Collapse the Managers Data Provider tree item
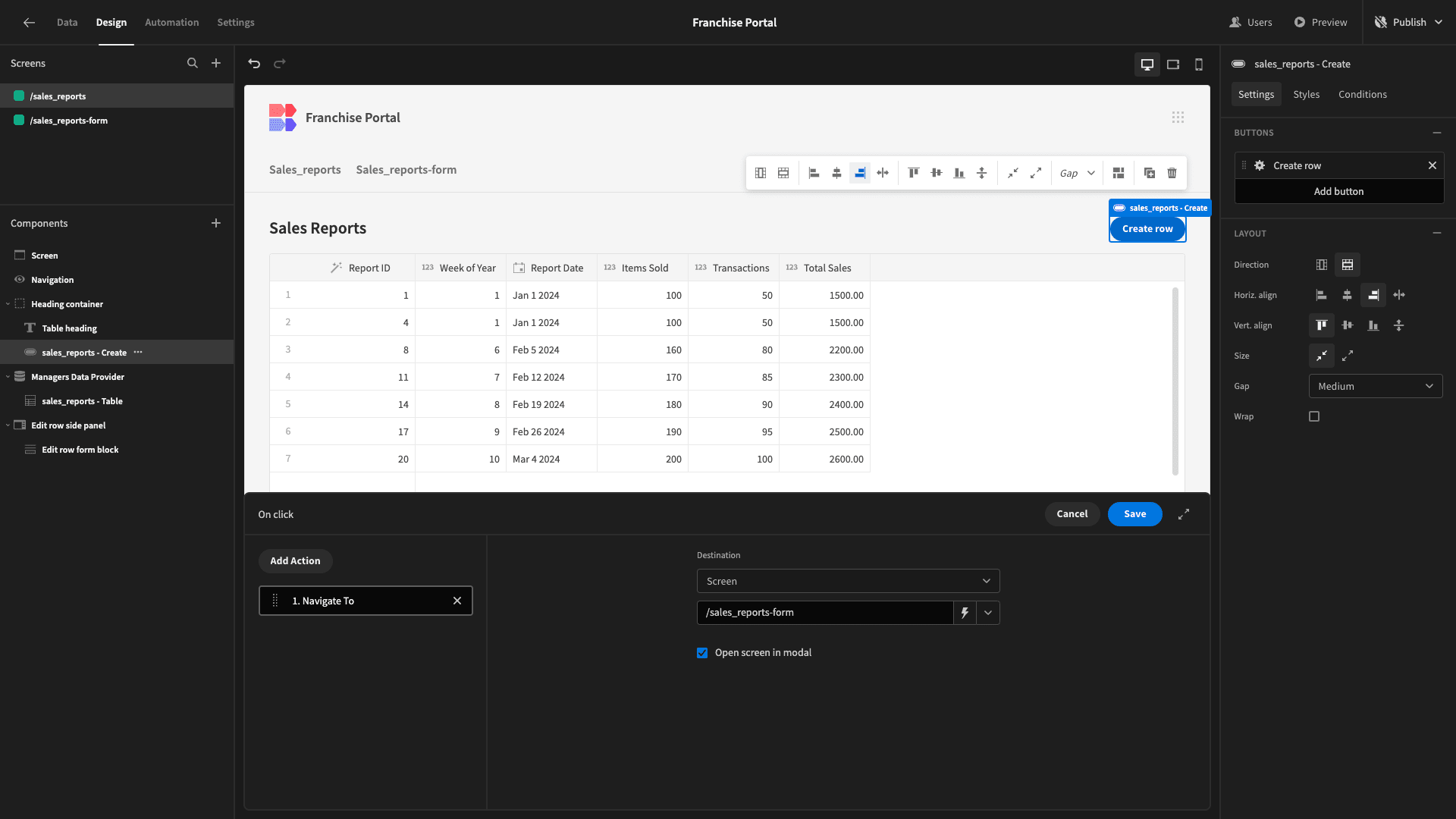The width and height of the screenshot is (1456, 819). click(8, 377)
